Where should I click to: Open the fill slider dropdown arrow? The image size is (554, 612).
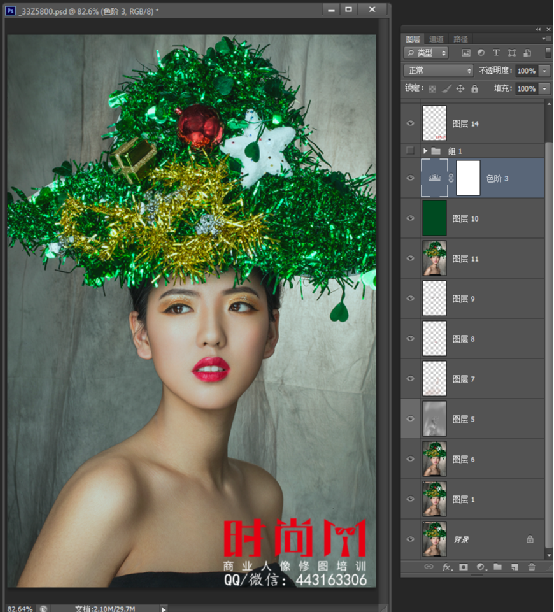pyautogui.click(x=544, y=89)
